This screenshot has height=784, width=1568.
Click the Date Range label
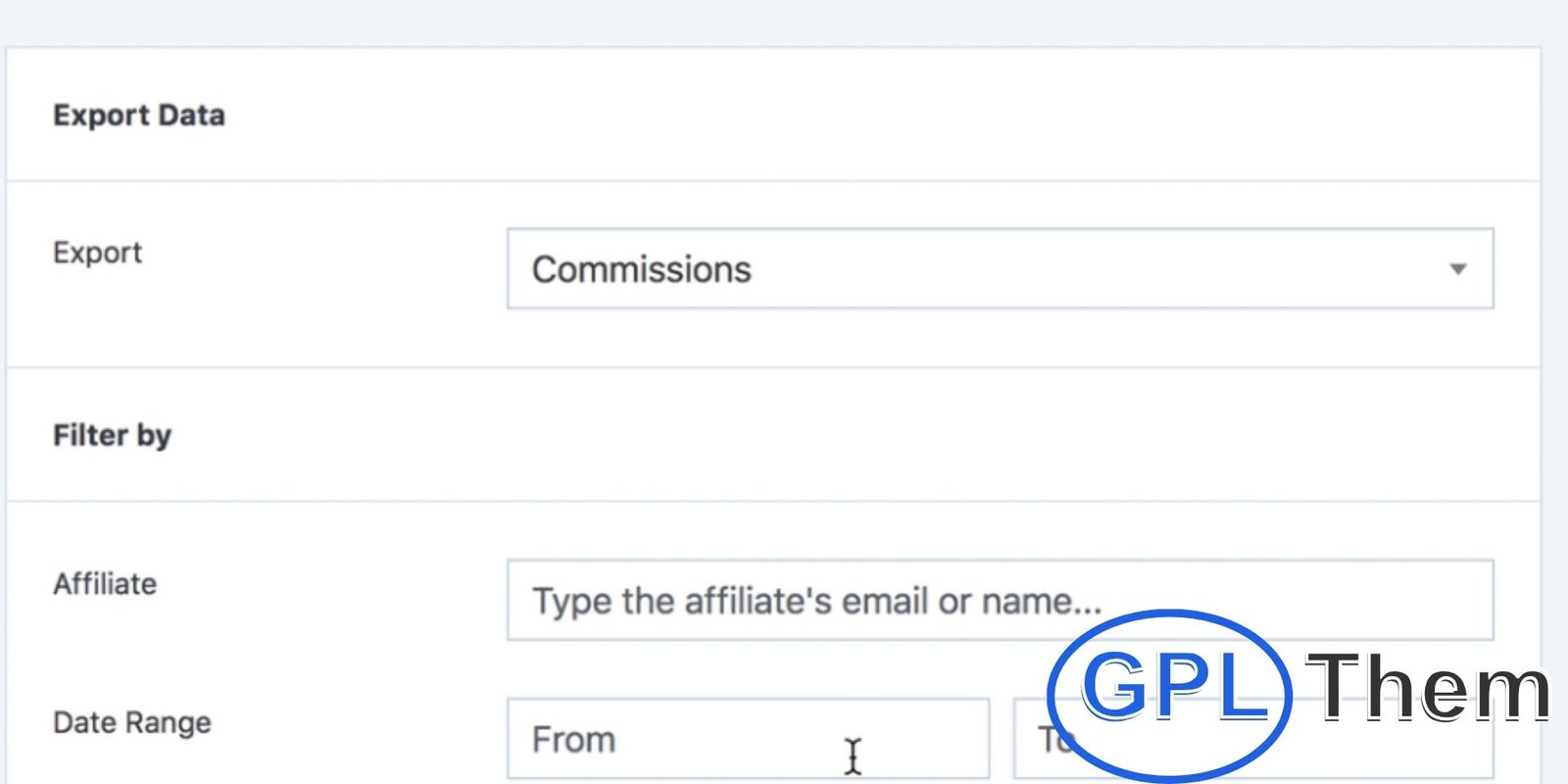tap(132, 723)
